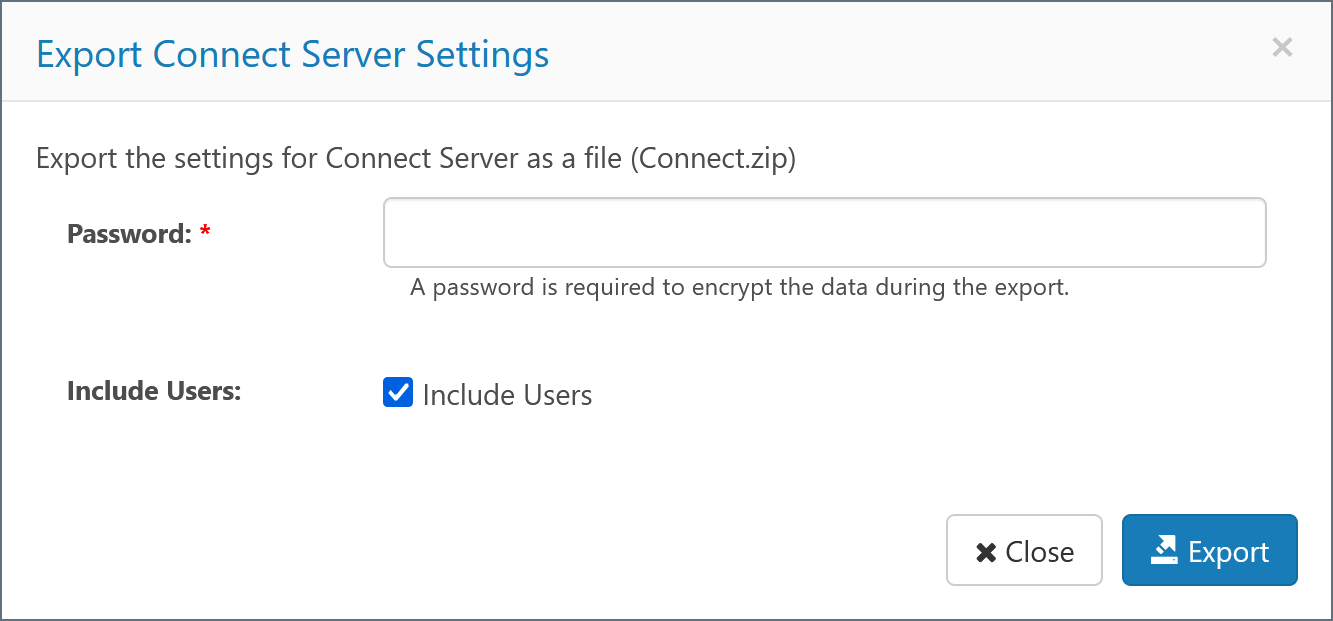Image resolution: width=1333 pixels, height=621 pixels.
Task: Click the X icon inside the Close button
Action: click(986, 552)
